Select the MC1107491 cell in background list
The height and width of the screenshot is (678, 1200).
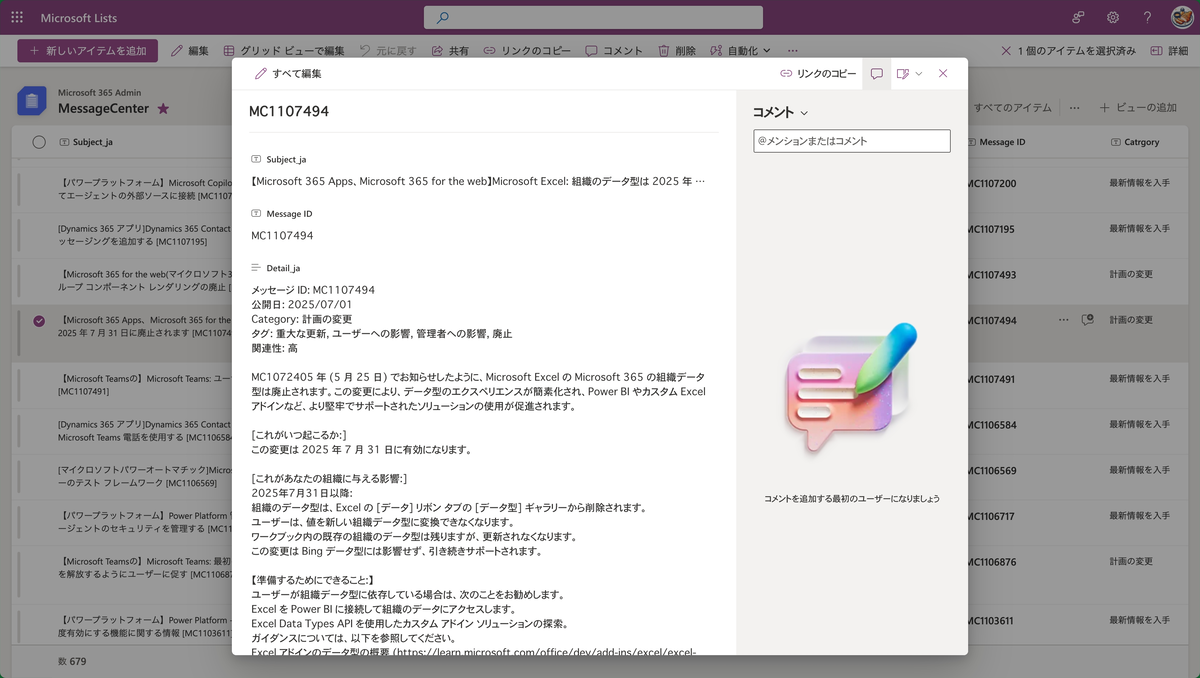click(991, 380)
